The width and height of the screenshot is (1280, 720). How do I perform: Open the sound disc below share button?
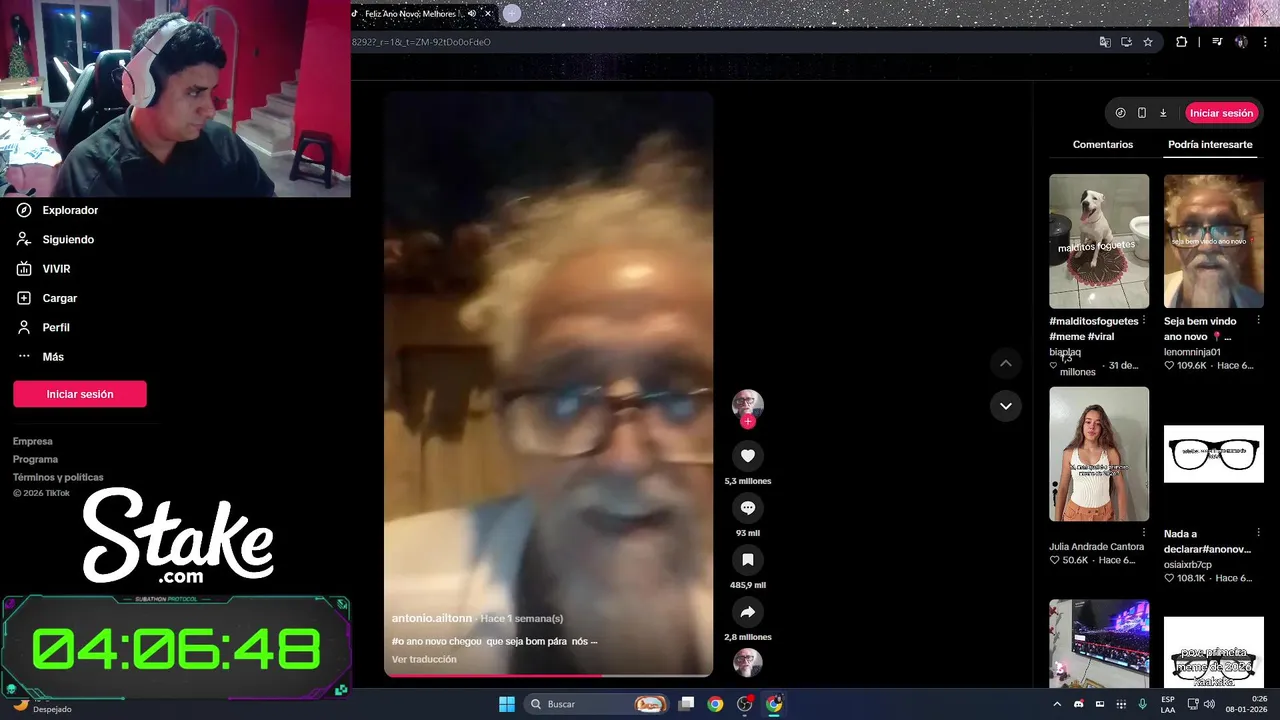pyautogui.click(x=747, y=662)
